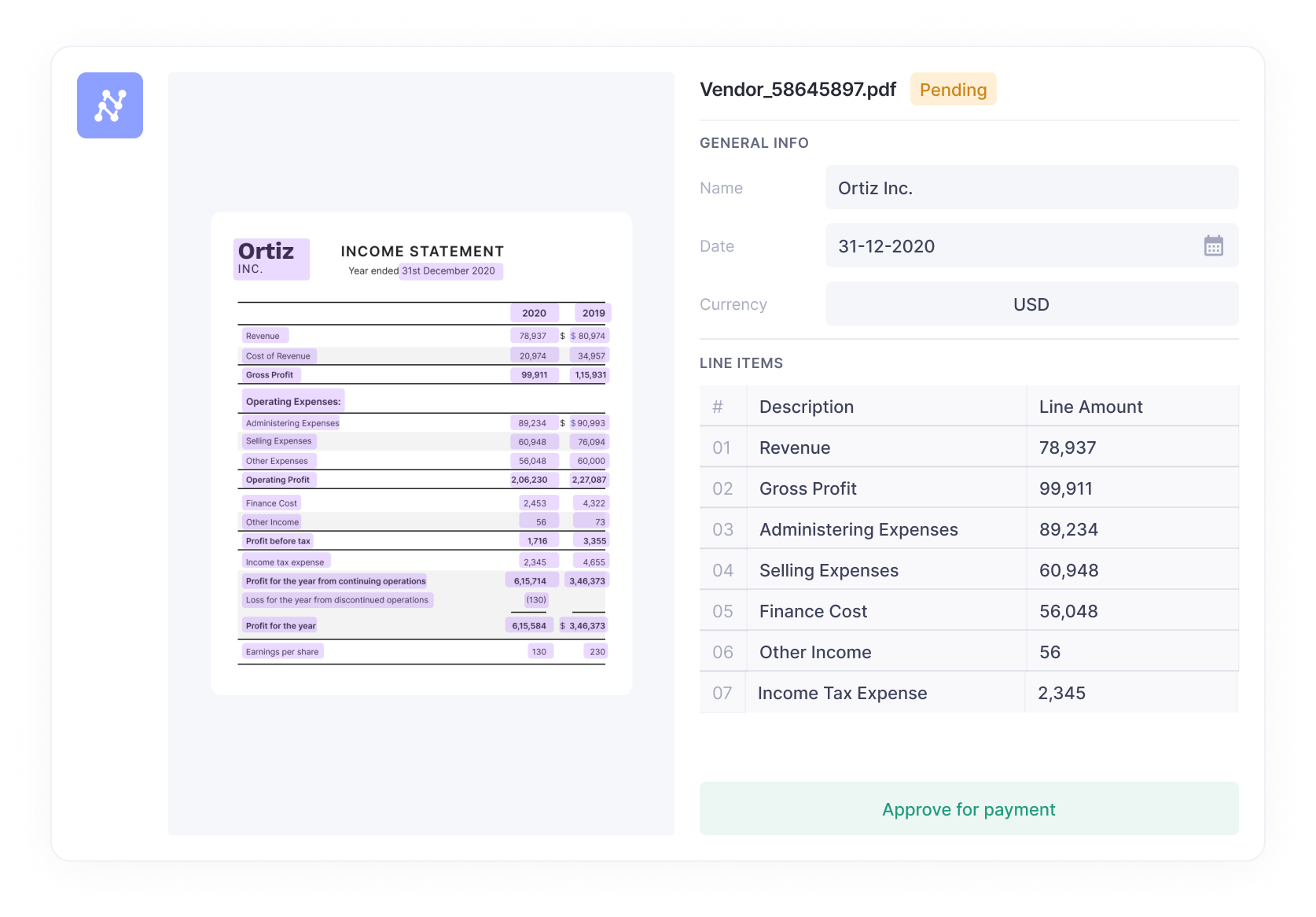Select highlighted 31st December 2020 in document
1316x917 pixels.
coord(450,271)
